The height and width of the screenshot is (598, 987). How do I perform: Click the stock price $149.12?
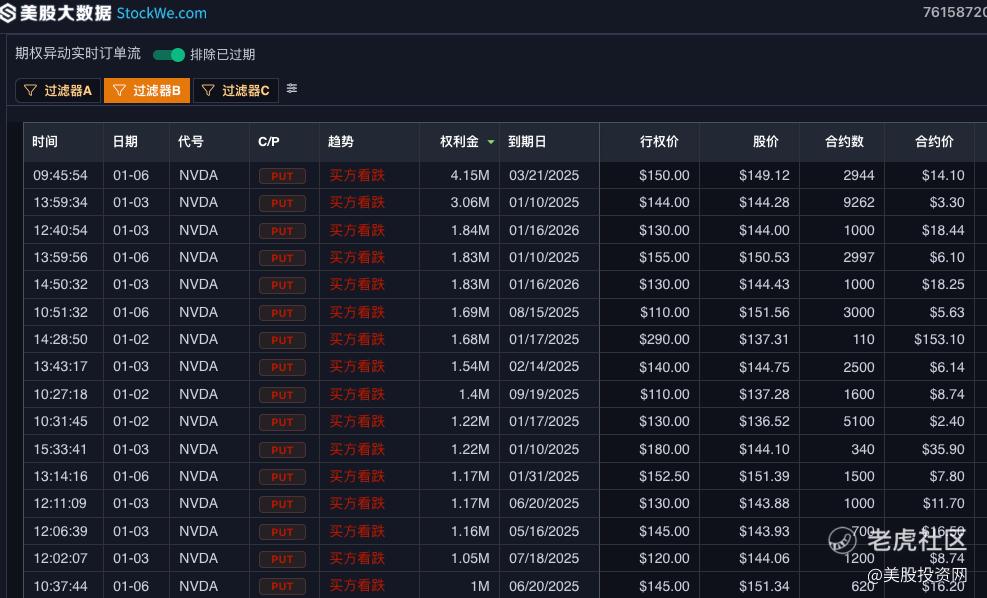click(x=764, y=176)
